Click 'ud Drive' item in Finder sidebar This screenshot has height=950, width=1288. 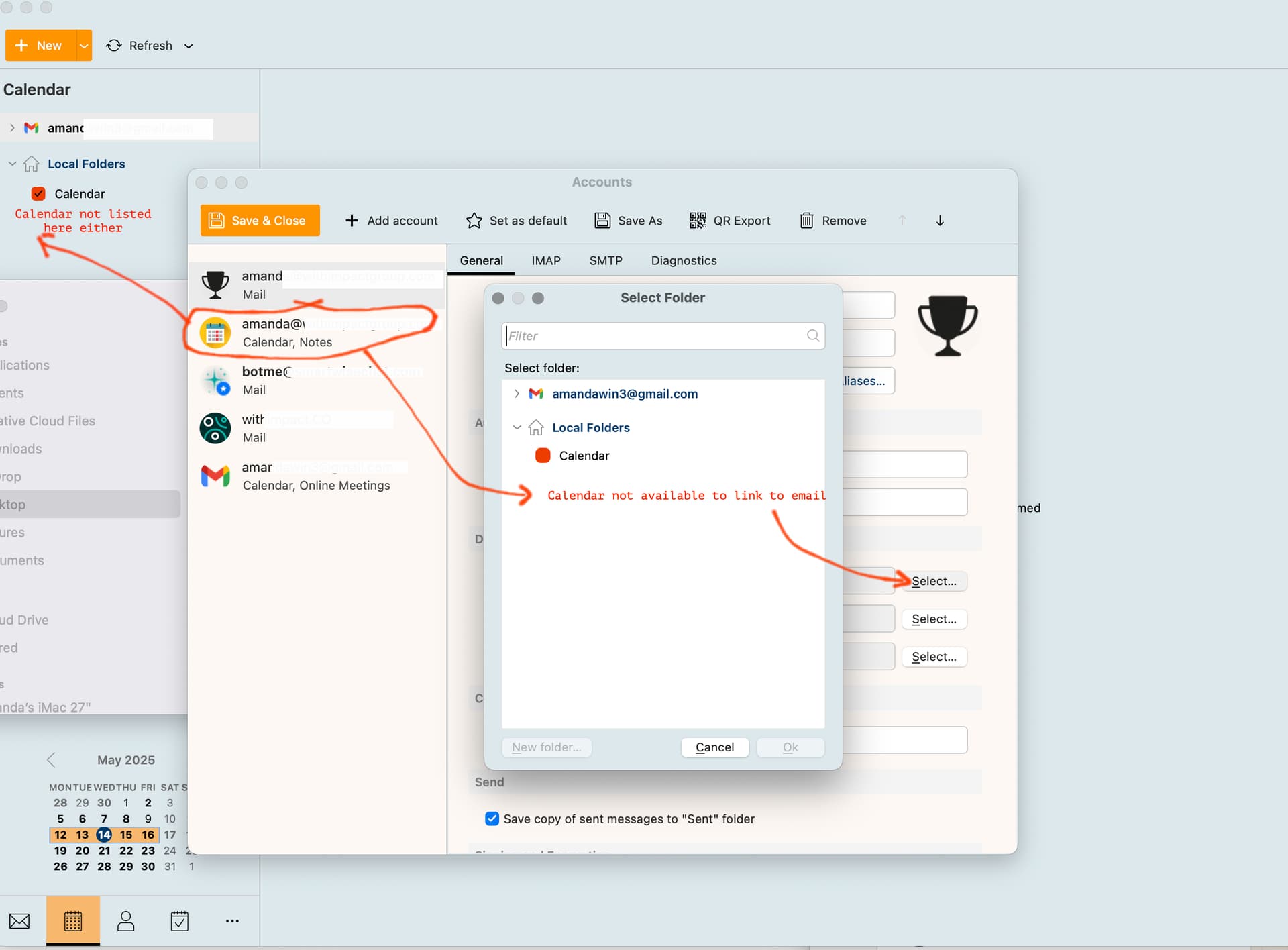(x=24, y=620)
